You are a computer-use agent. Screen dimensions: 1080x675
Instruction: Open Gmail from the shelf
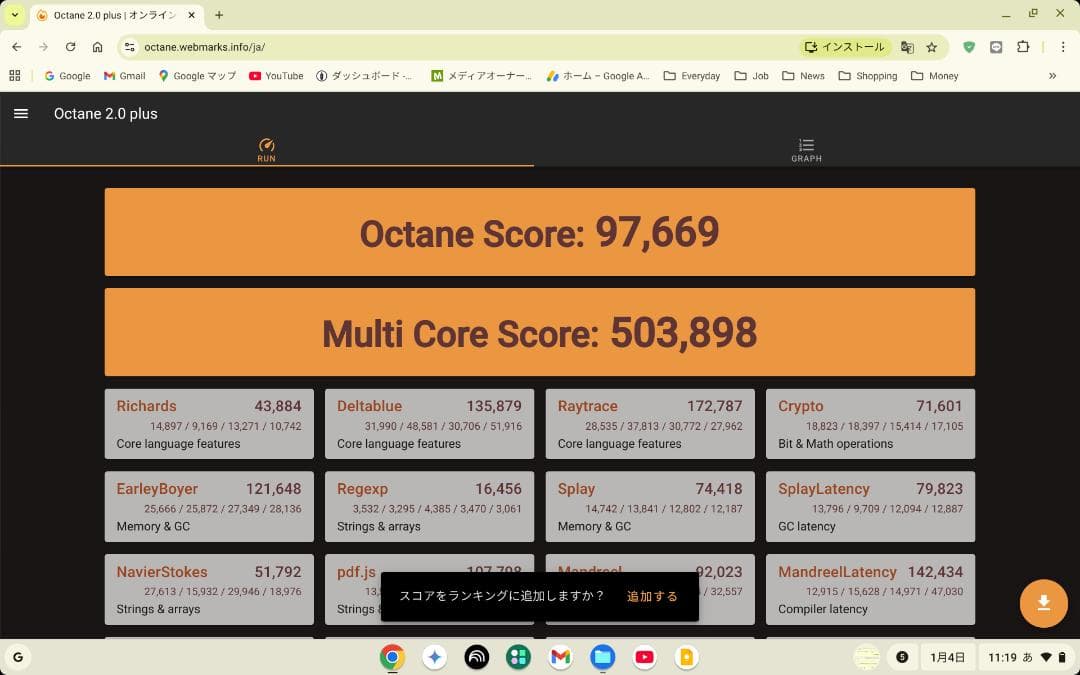[561, 657]
